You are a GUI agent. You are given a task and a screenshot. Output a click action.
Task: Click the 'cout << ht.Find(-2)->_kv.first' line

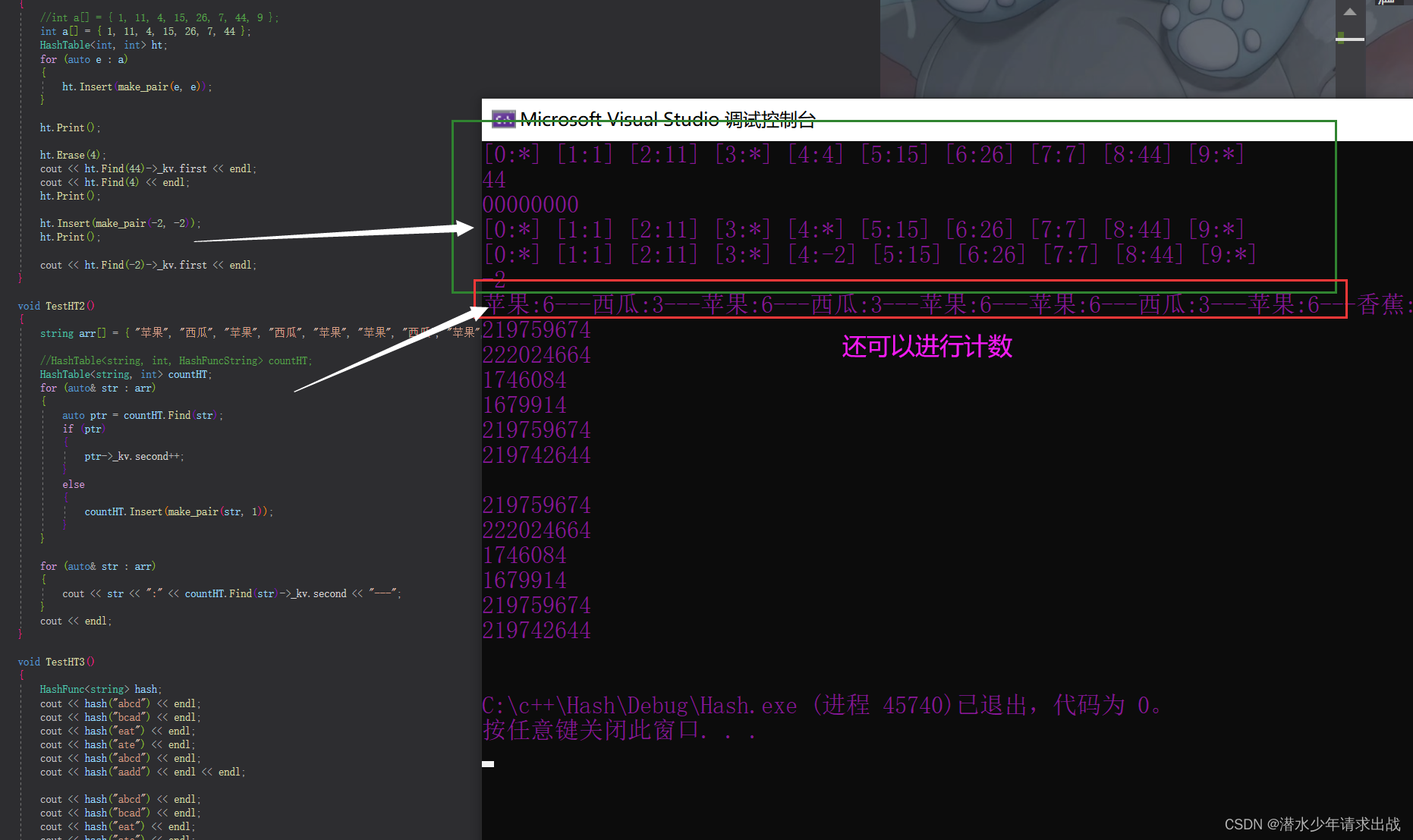pyautogui.click(x=149, y=265)
